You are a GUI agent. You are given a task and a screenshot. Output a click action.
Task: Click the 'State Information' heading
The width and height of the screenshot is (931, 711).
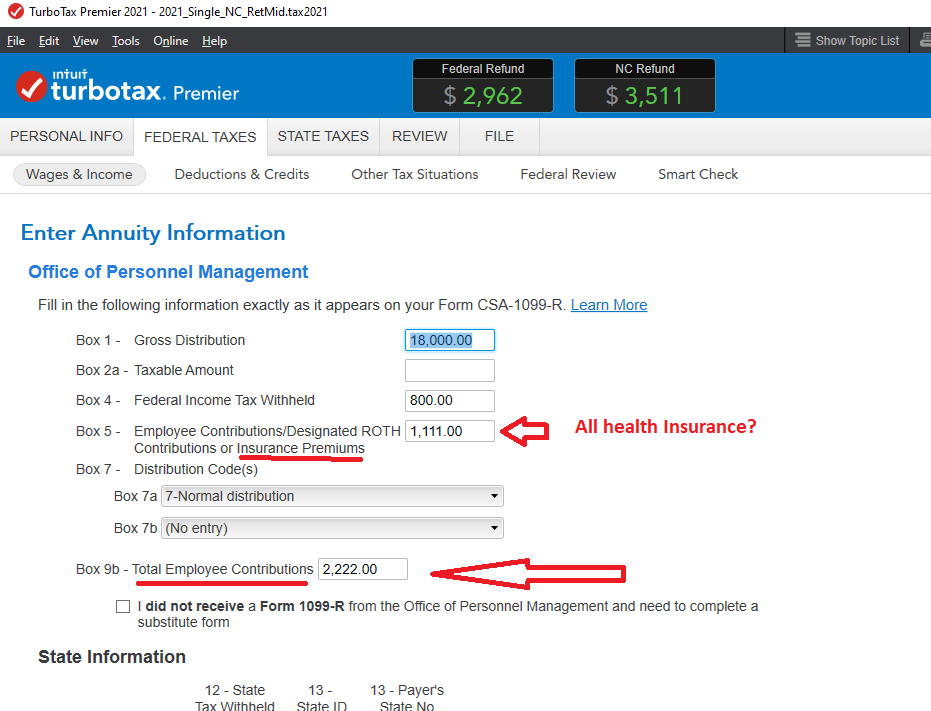[x=112, y=656]
